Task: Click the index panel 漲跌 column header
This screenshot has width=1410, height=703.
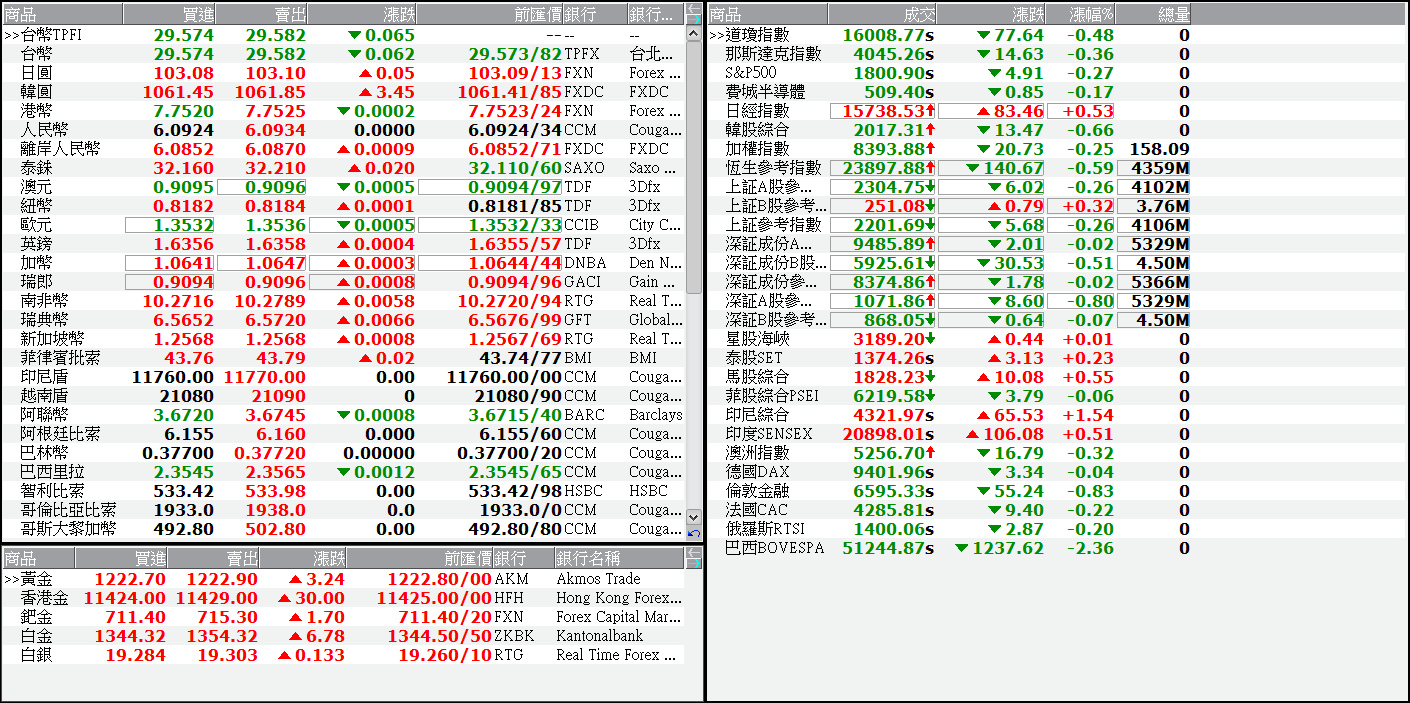Action: [x=992, y=14]
